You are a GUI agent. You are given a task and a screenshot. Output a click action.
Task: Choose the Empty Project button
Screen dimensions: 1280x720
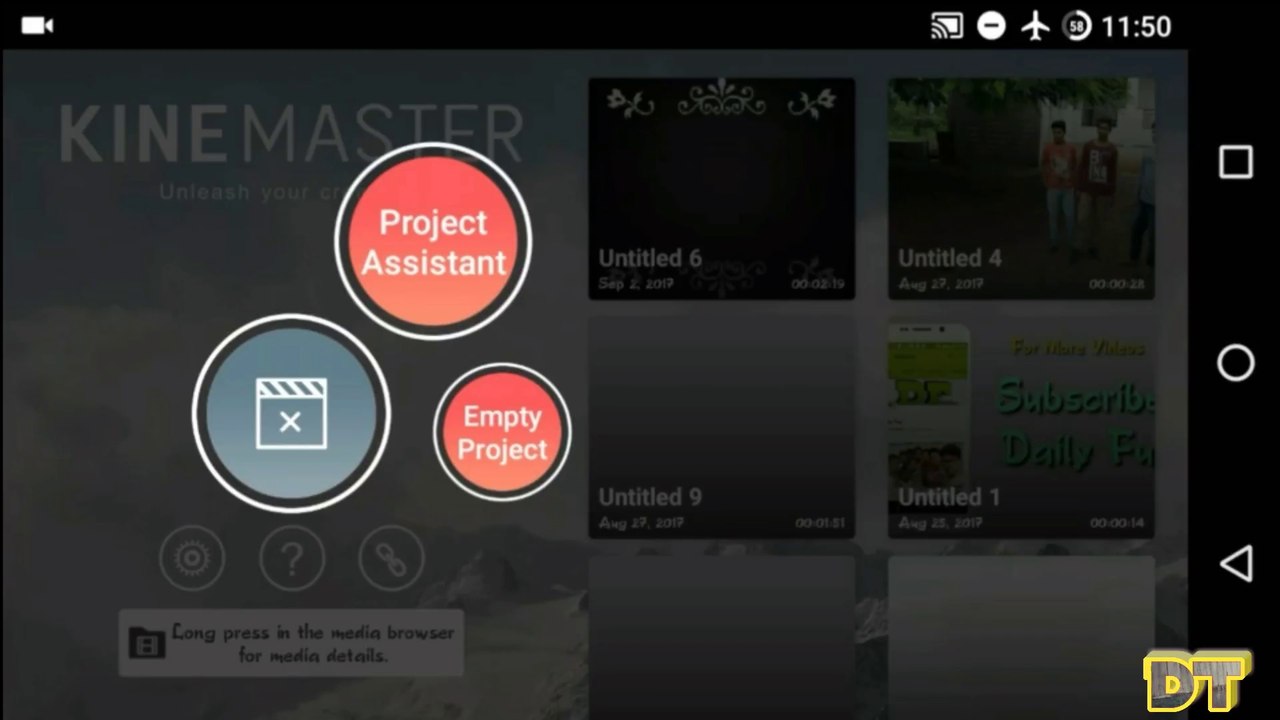(x=502, y=432)
